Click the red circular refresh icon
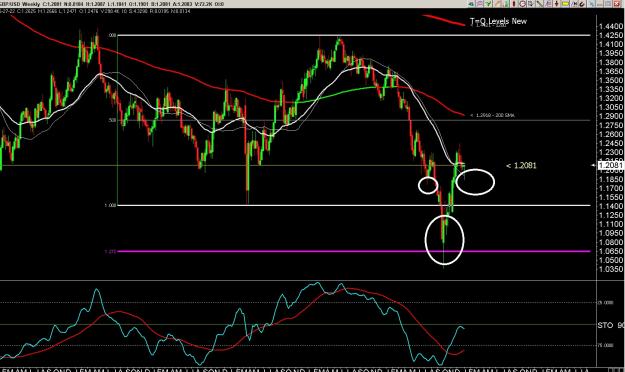Screen dimensions: 625x372 (x=522, y=4)
